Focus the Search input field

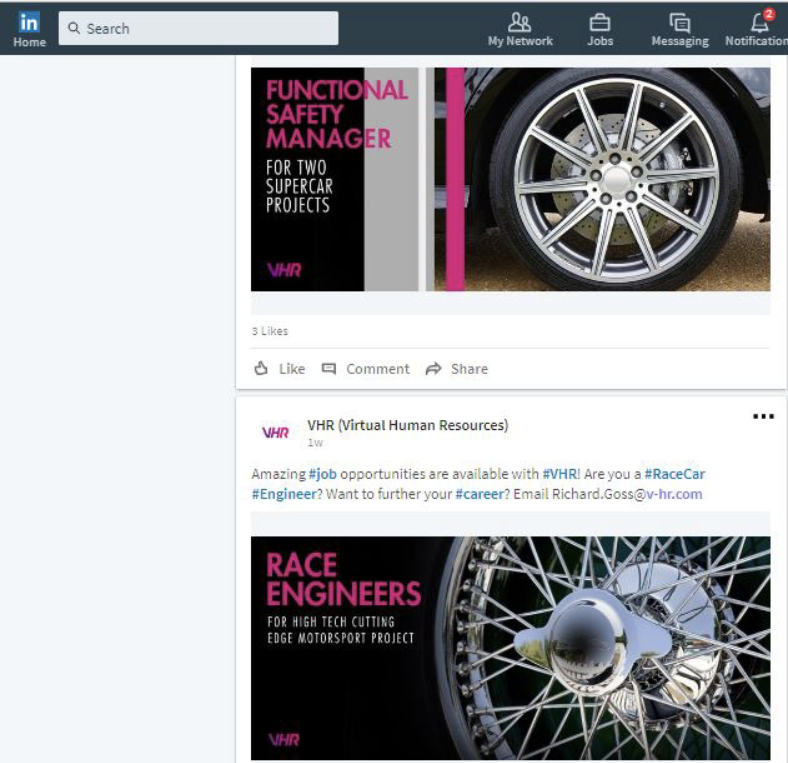click(x=198, y=28)
